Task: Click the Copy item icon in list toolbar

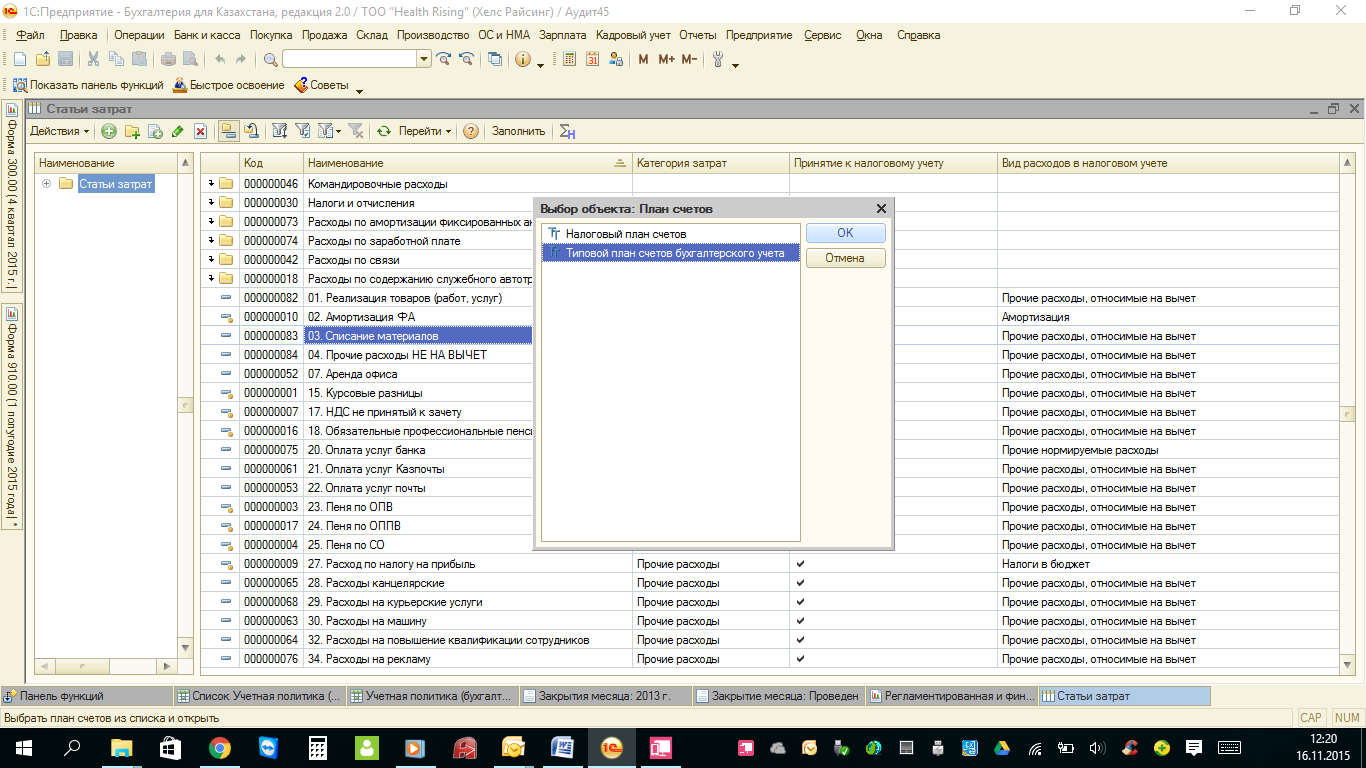Action: pyautogui.click(x=155, y=131)
